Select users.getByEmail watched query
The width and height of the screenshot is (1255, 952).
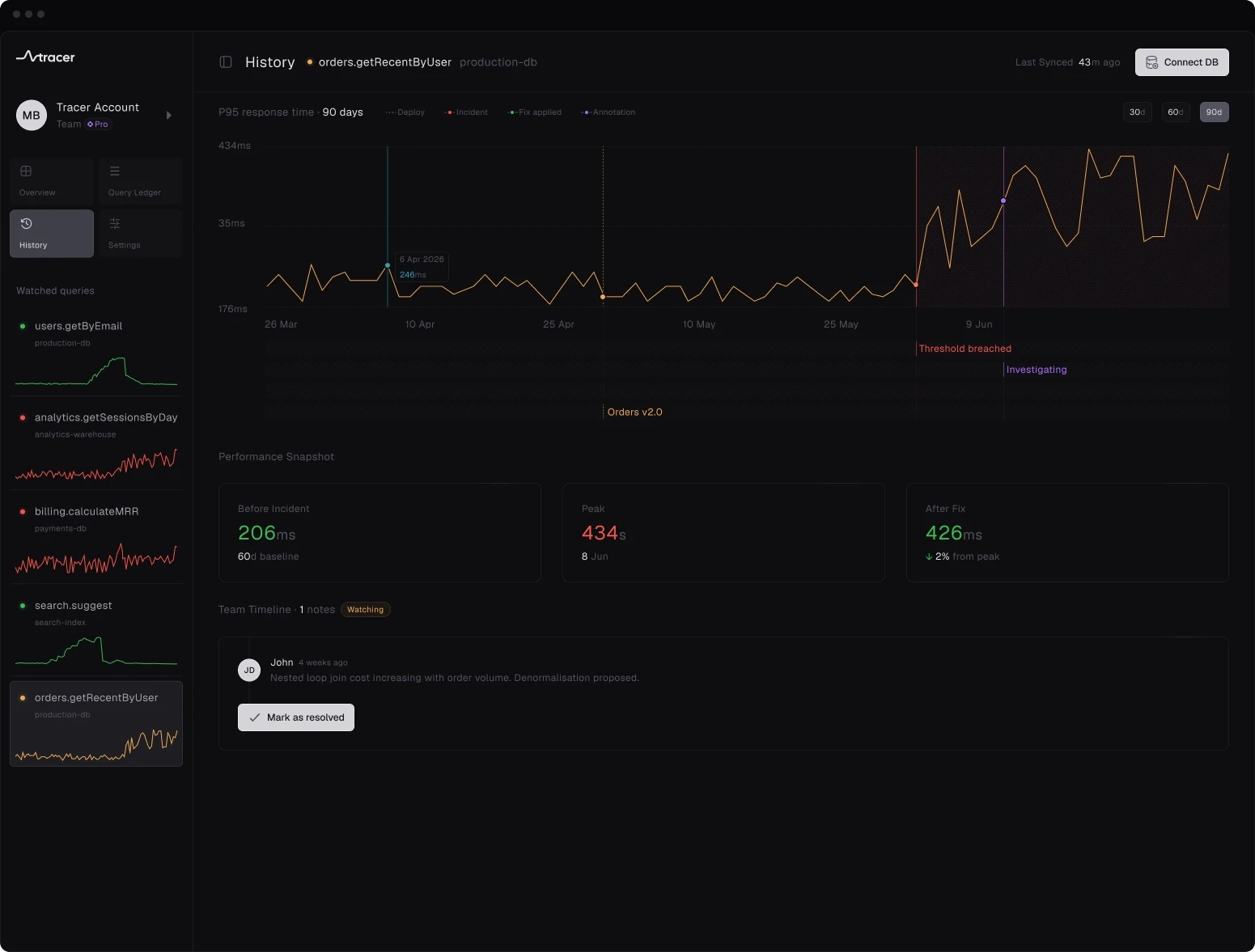[96, 353]
